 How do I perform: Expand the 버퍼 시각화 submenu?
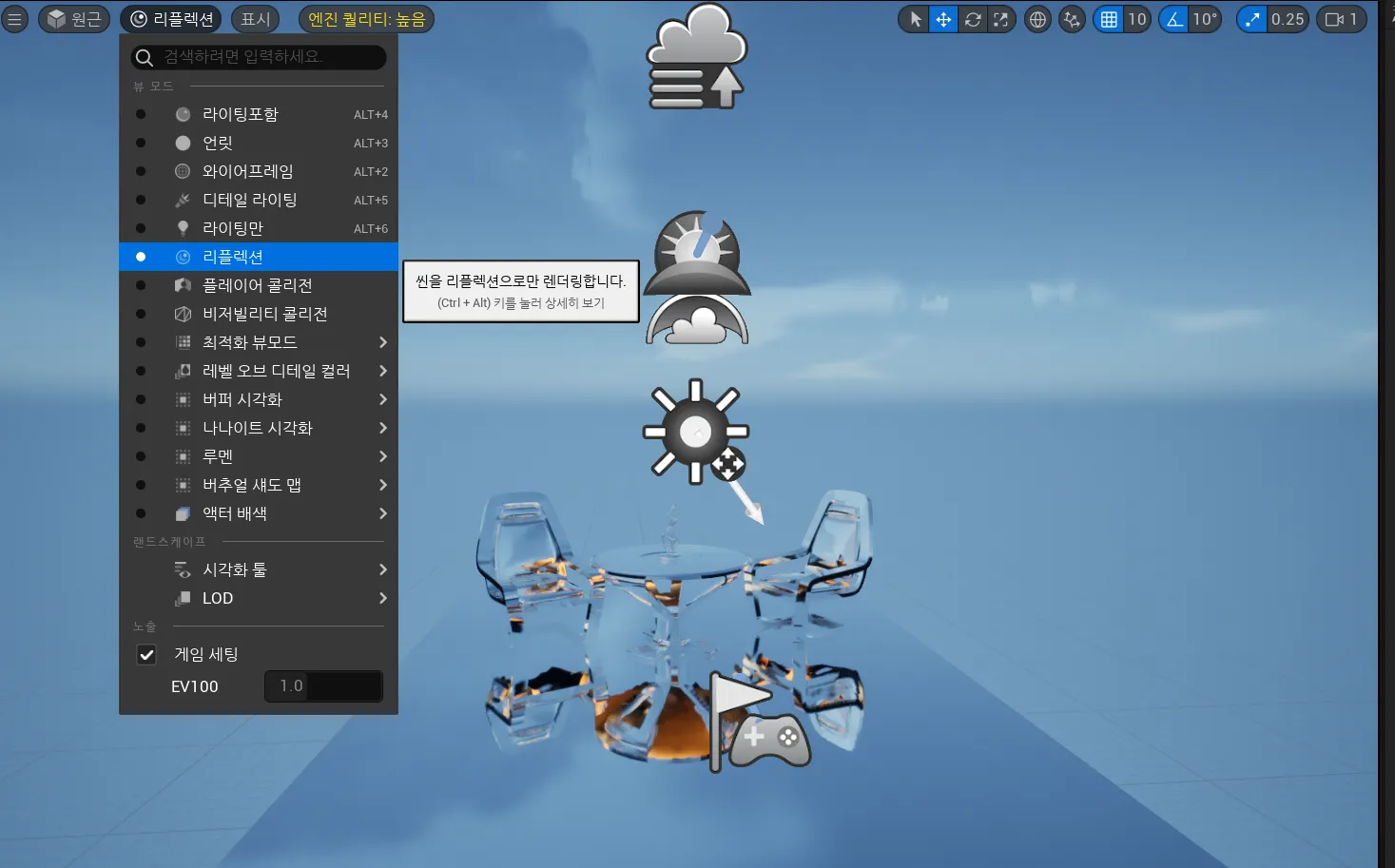(x=259, y=399)
